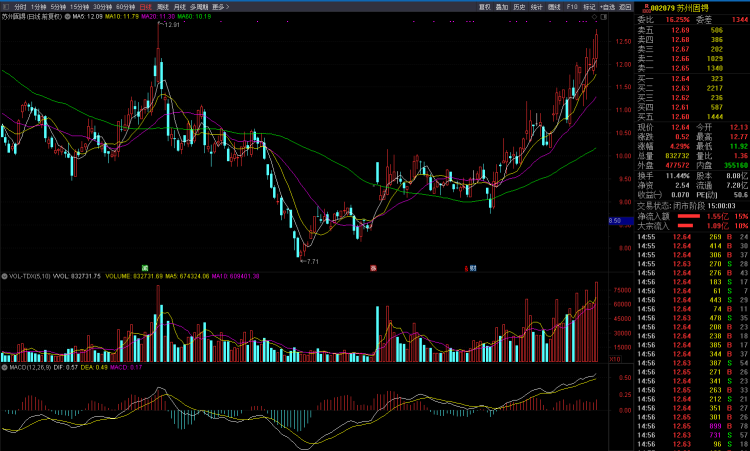750x451 pixels.
Task: Click the purple 899 B trade row
Action: coord(693,426)
